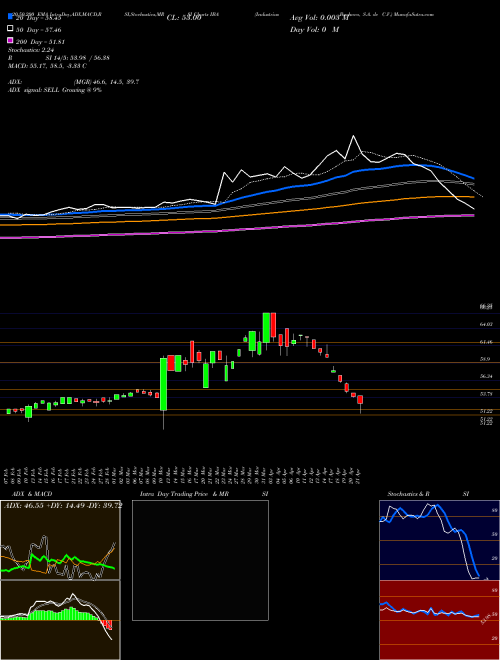Image resolution: width=500 pixels, height=660 pixels.
Task: Click the 'ADX signal: SELL Growing @ 9%' text
Action: [55, 90]
